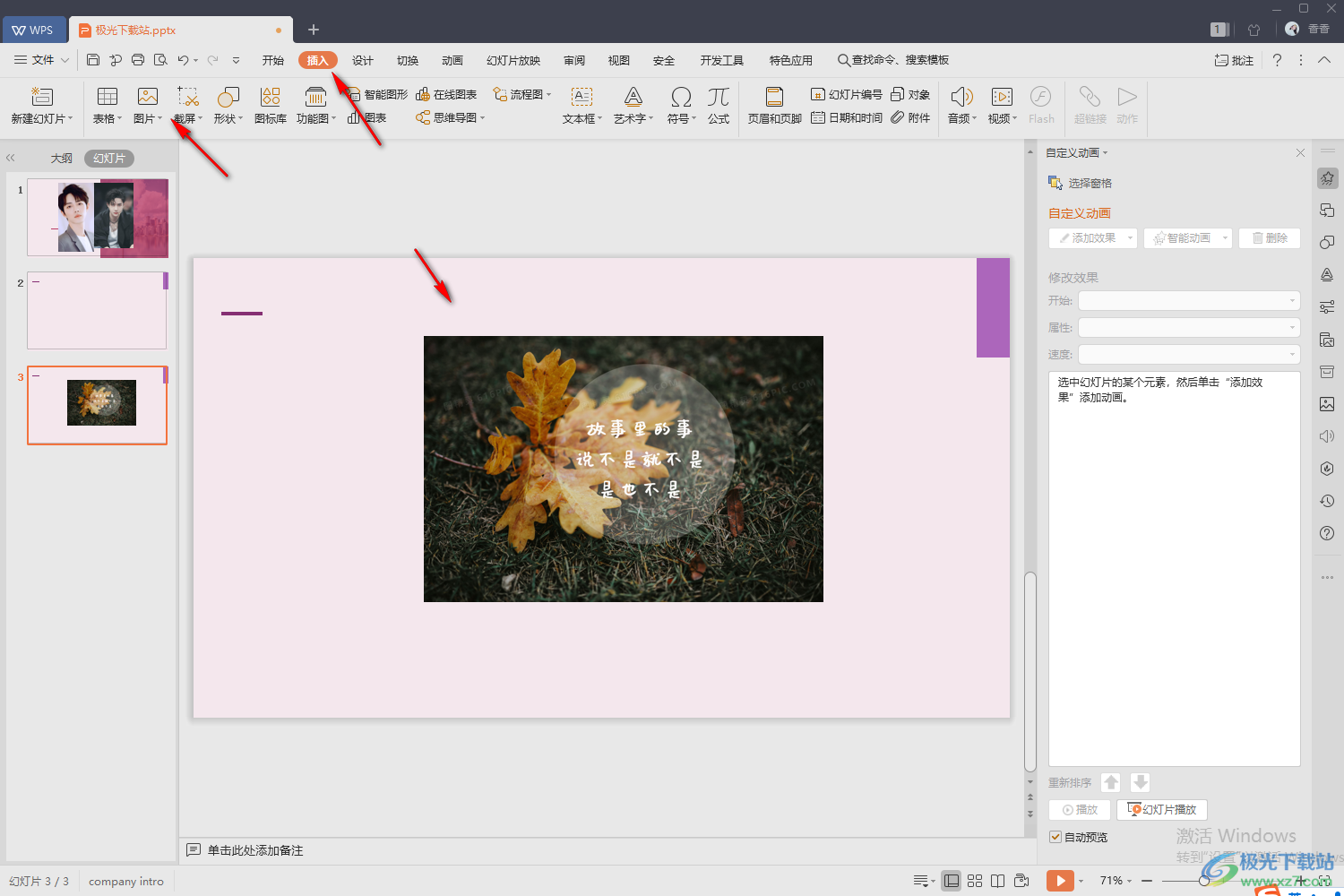1344x896 pixels.
Task: Click the Delete (删除) animation button
Action: click(x=1269, y=237)
